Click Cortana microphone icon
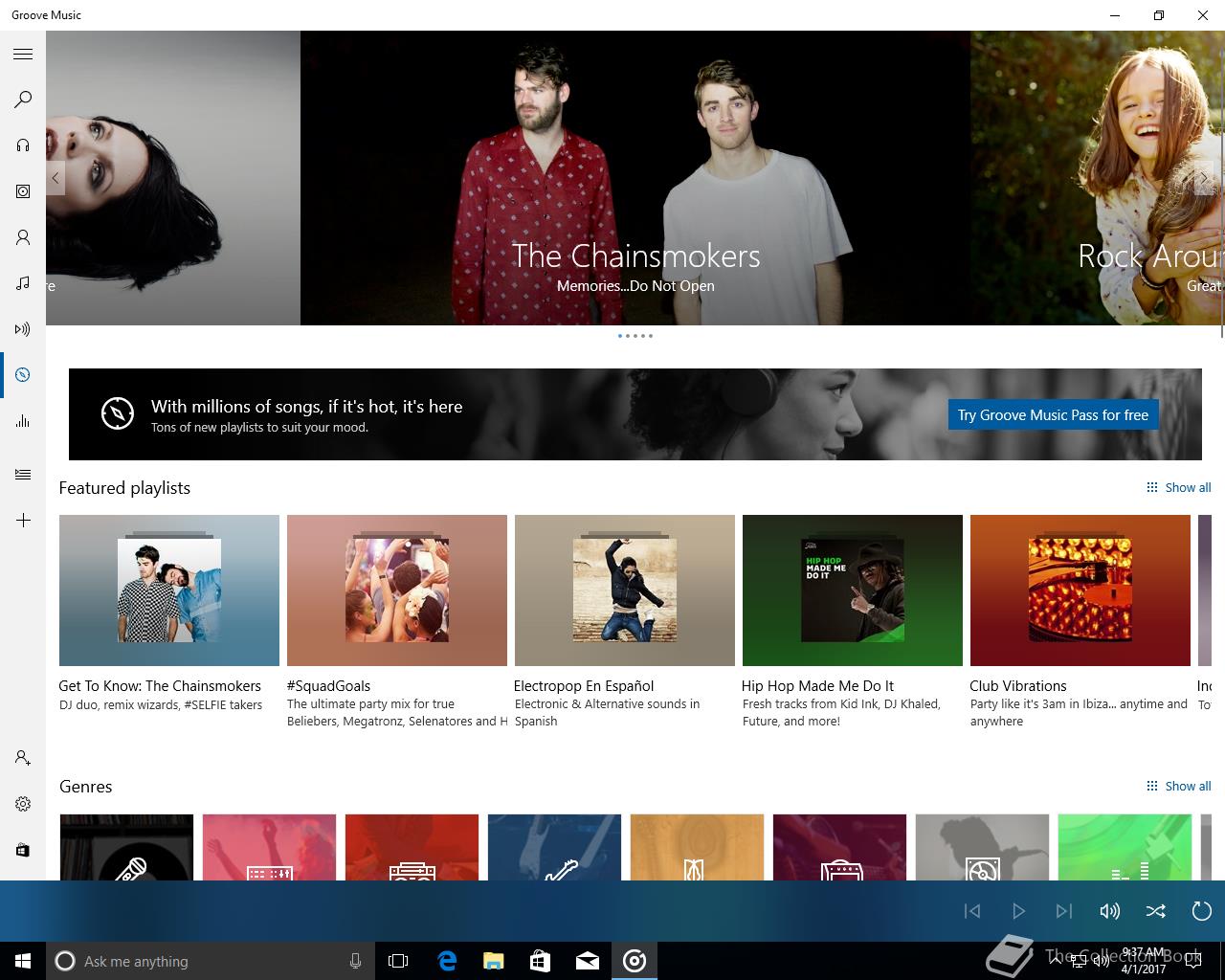The height and width of the screenshot is (980, 1225). [355, 961]
